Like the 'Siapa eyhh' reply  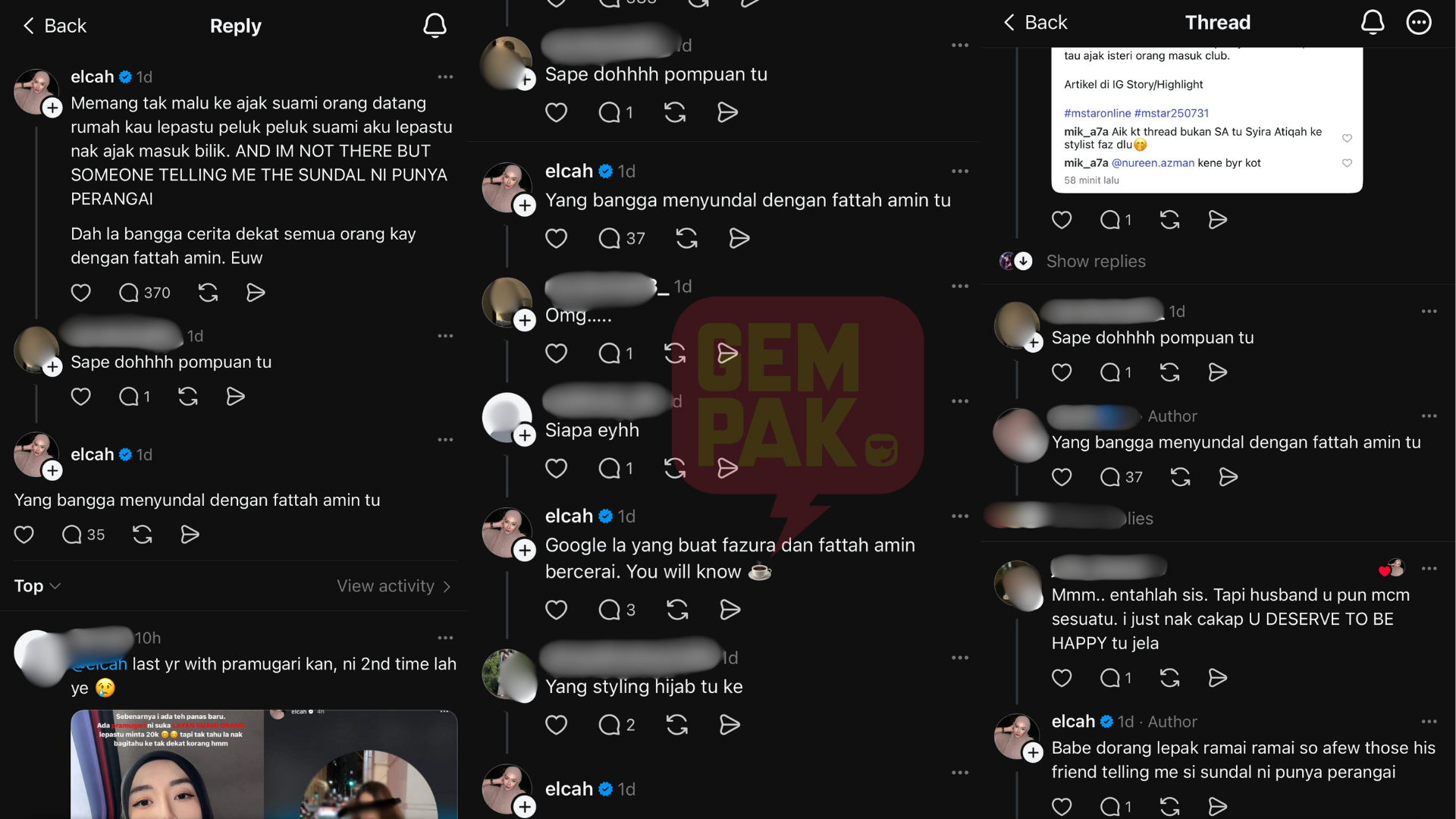point(557,469)
